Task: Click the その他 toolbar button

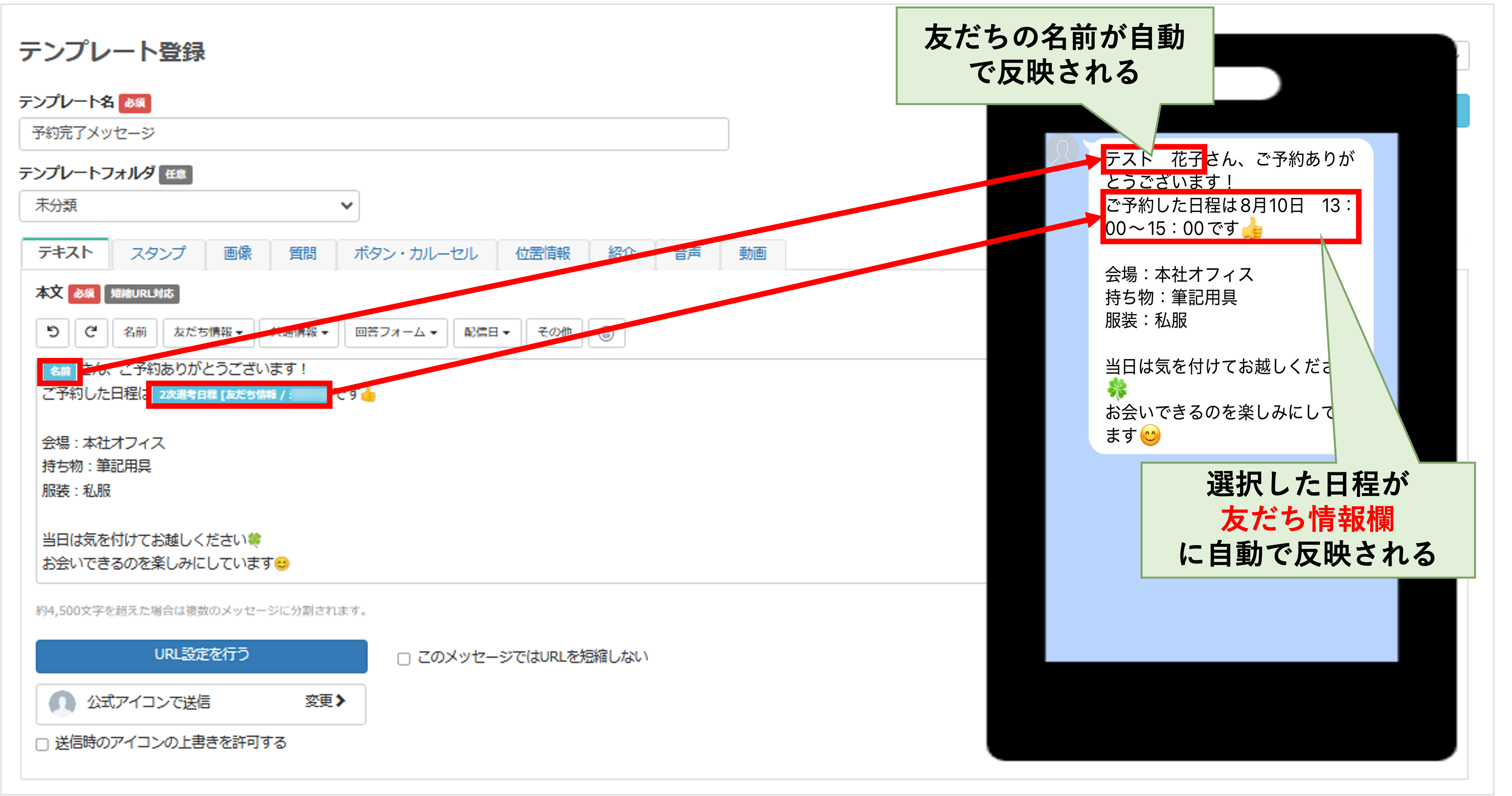Action: click(x=554, y=332)
